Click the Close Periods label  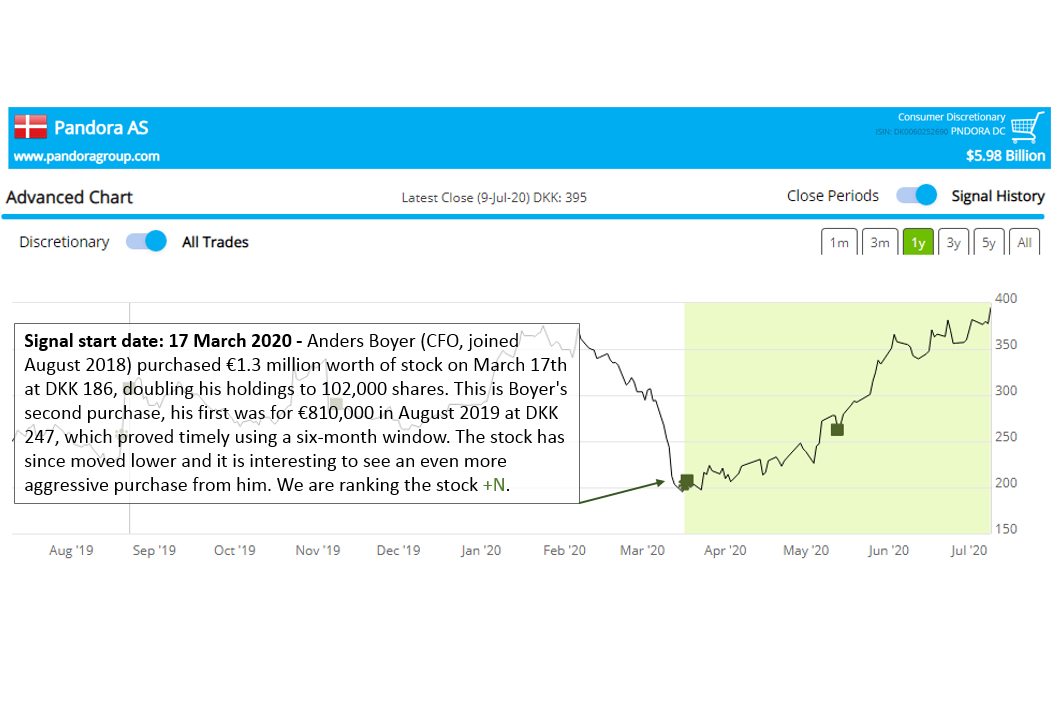point(832,196)
